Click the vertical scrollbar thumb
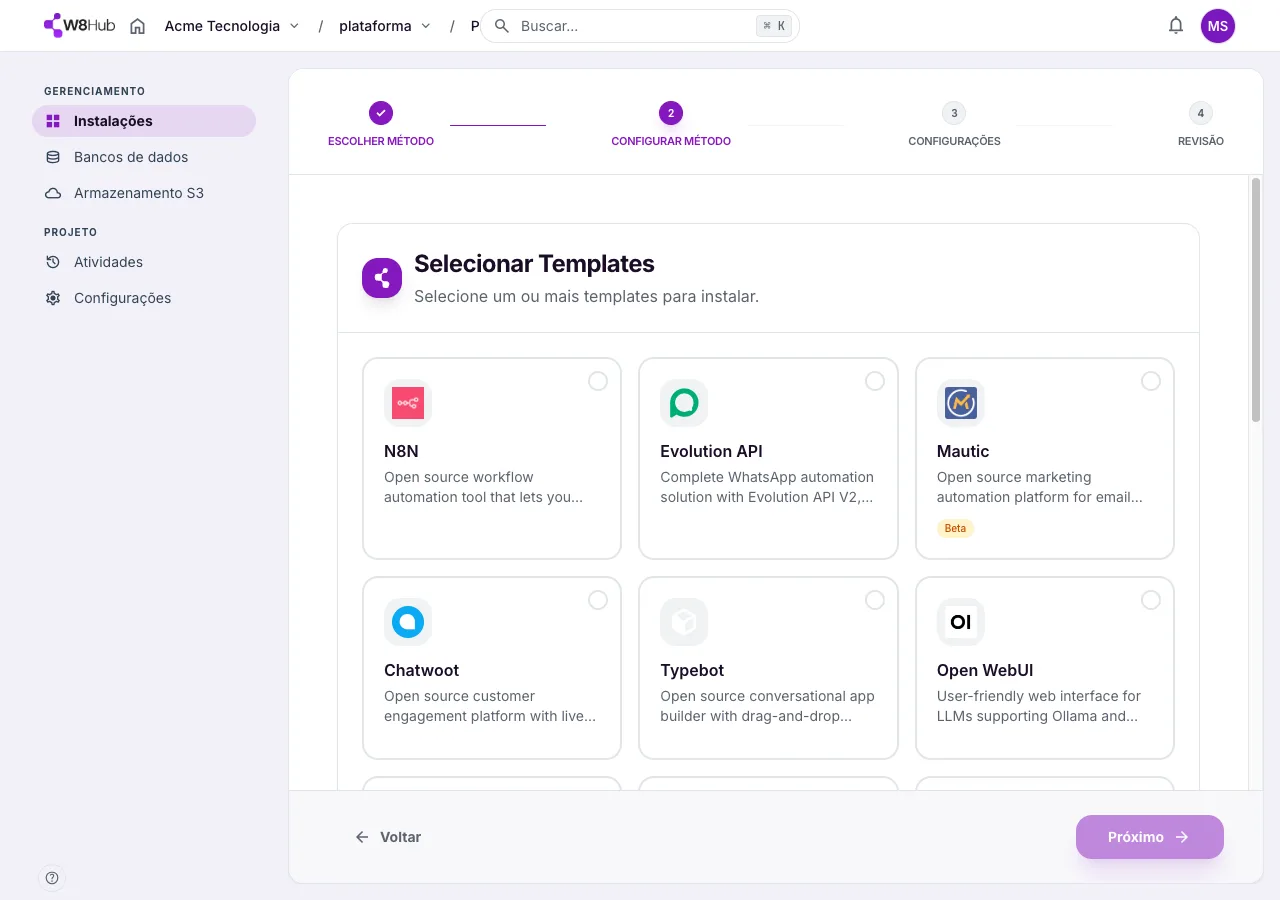Image resolution: width=1280 pixels, height=900 pixels. coord(1256,300)
